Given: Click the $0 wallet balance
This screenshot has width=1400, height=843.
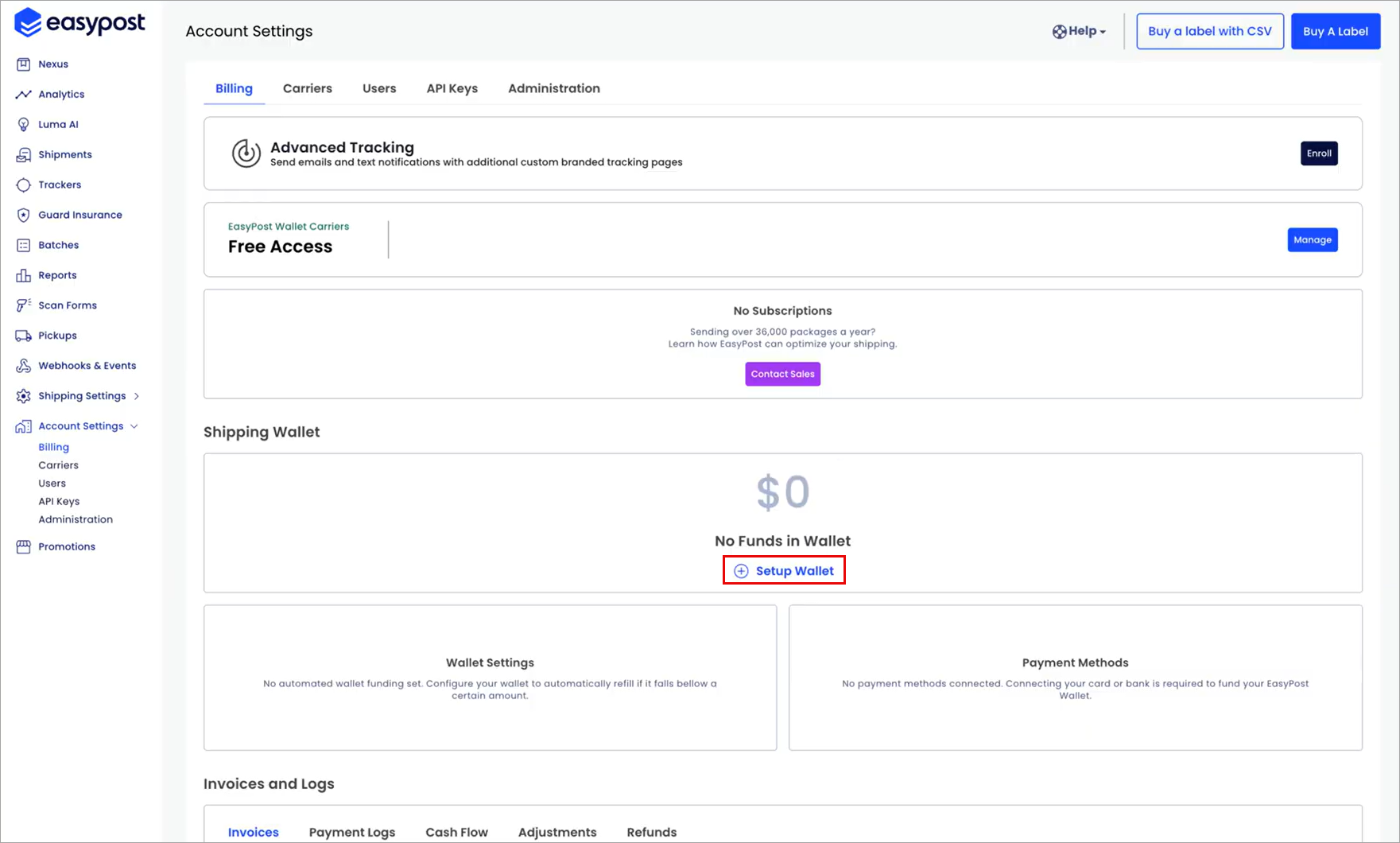Looking at the screenshot, I should 783,492.
